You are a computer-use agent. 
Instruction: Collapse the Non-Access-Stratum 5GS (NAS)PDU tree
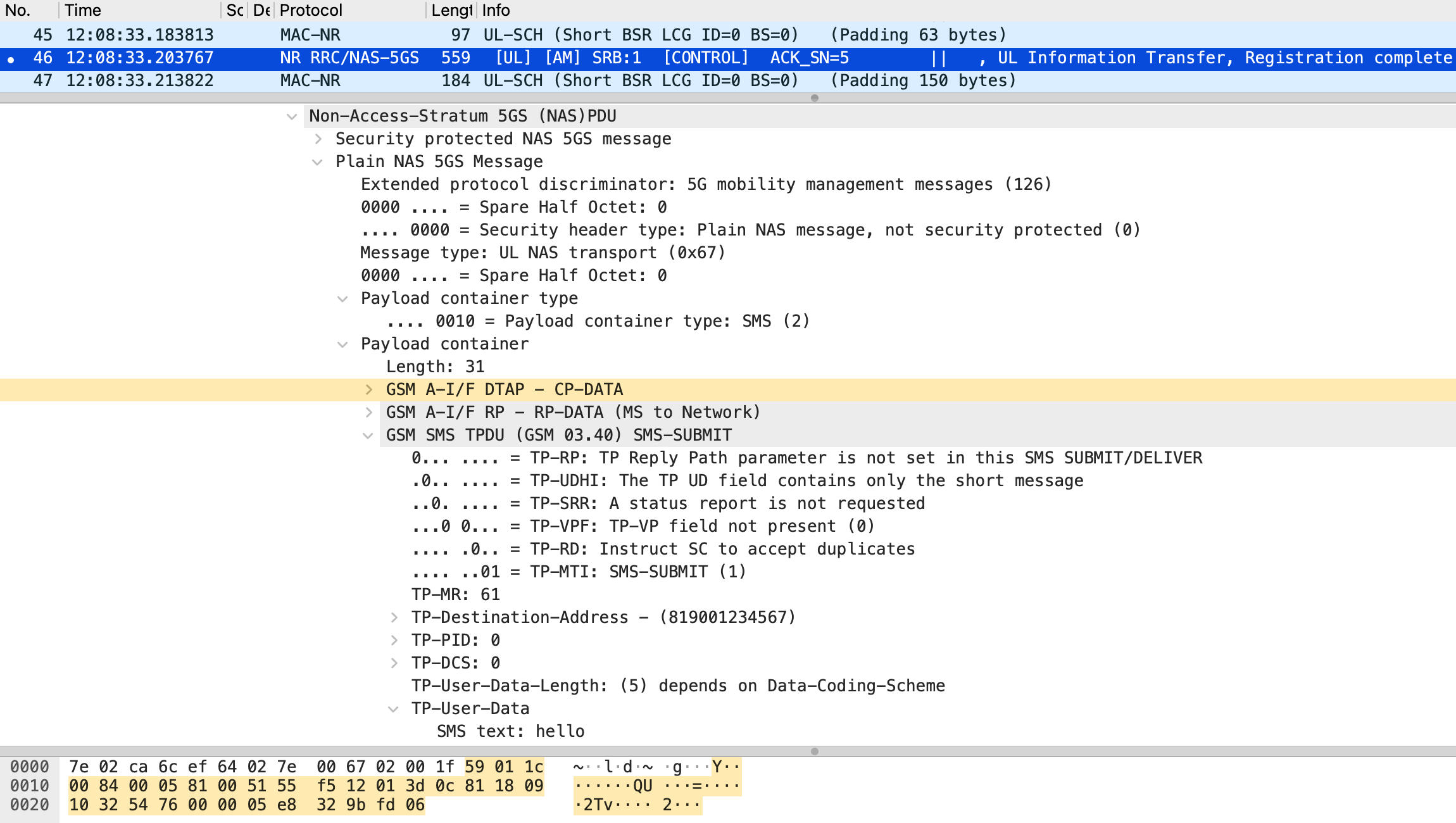(292, 116)
